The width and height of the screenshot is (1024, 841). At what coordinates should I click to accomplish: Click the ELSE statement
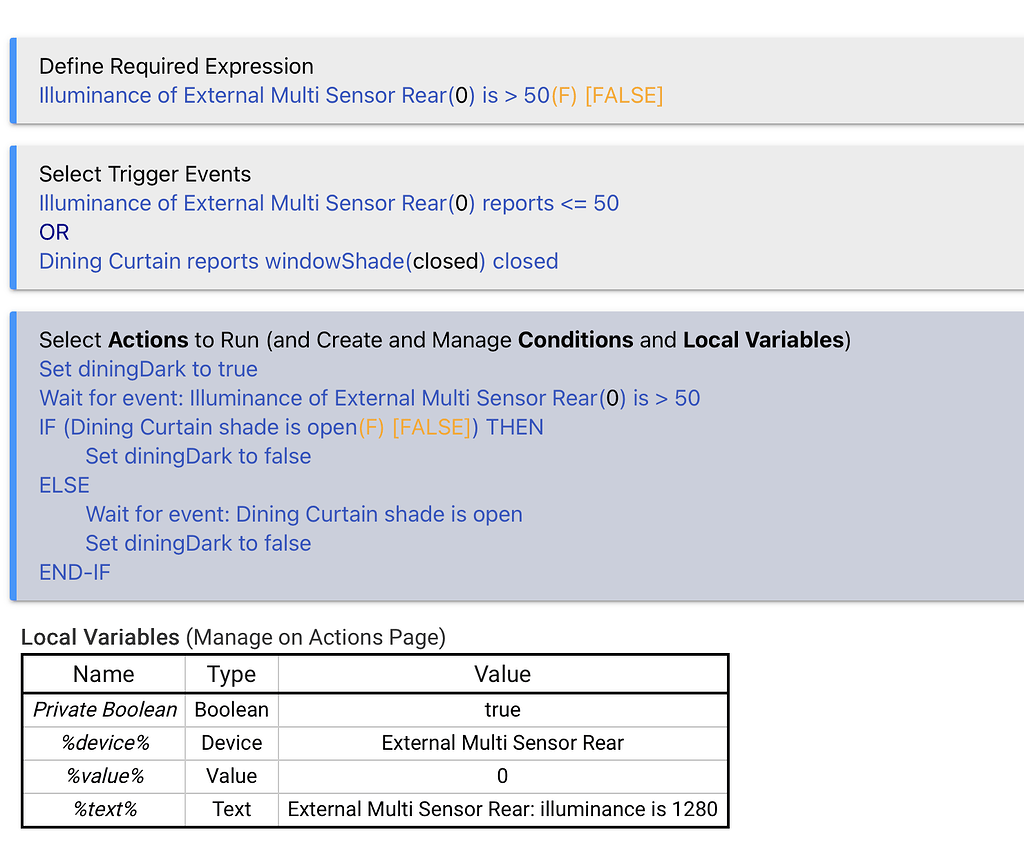point(64,485)
